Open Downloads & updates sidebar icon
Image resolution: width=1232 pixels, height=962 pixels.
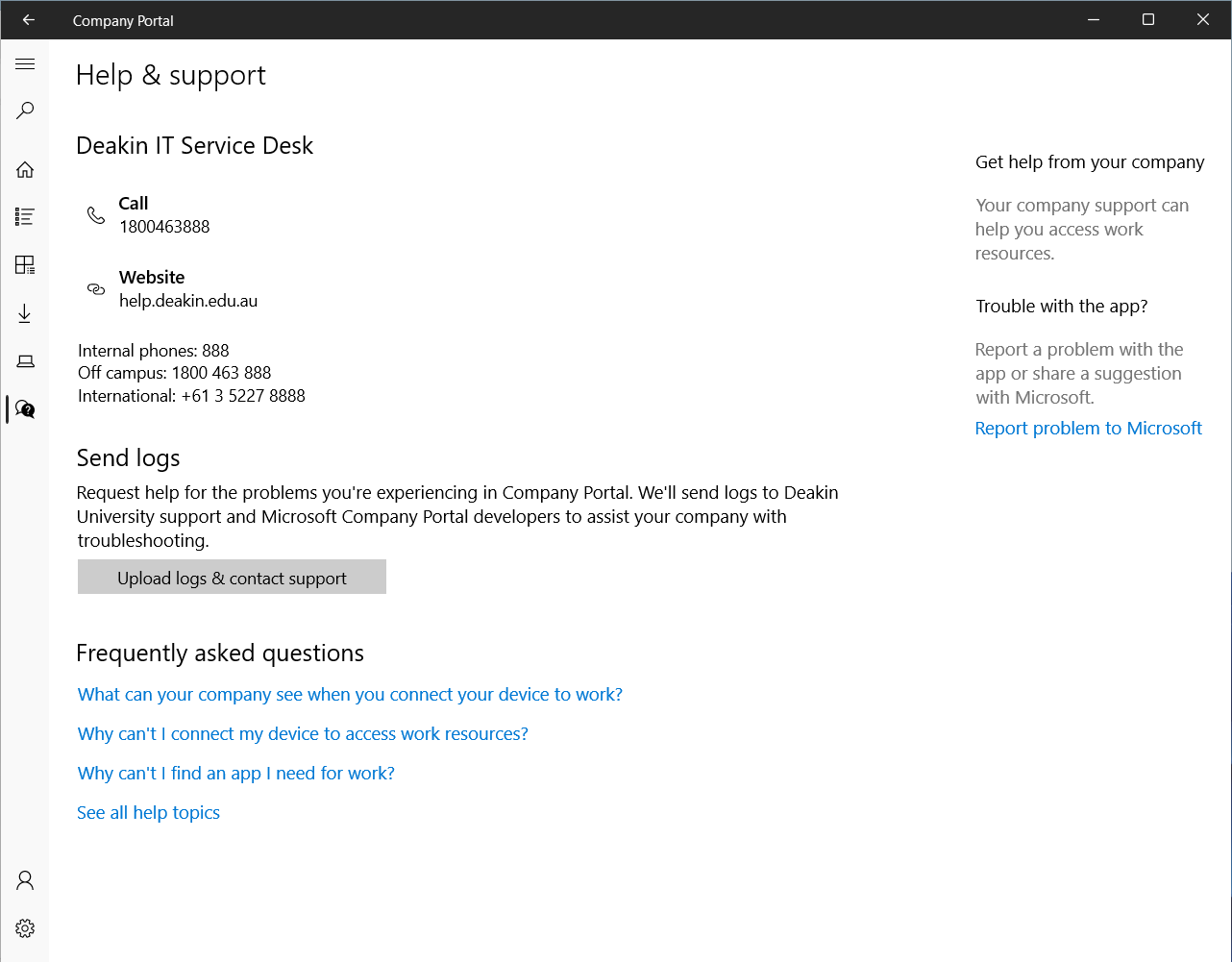tap(25, 313)
